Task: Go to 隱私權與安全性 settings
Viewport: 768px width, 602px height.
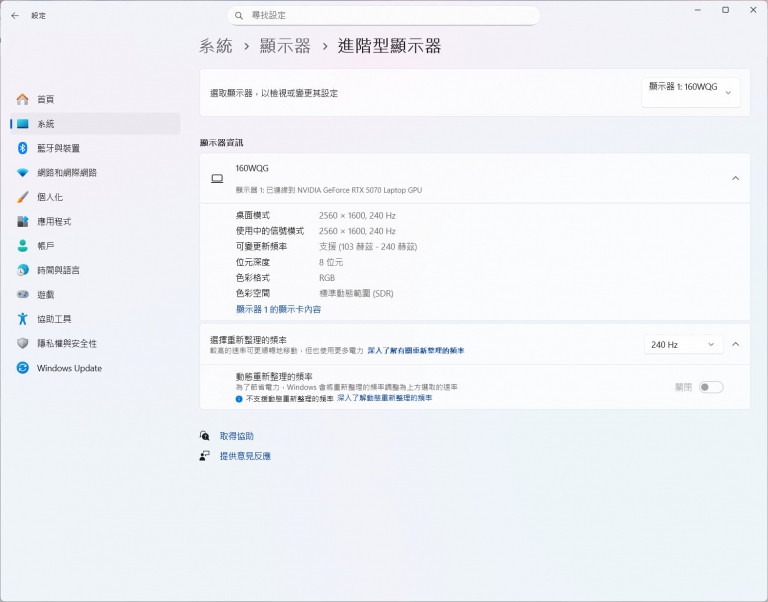Action: [x=66, y=343]
